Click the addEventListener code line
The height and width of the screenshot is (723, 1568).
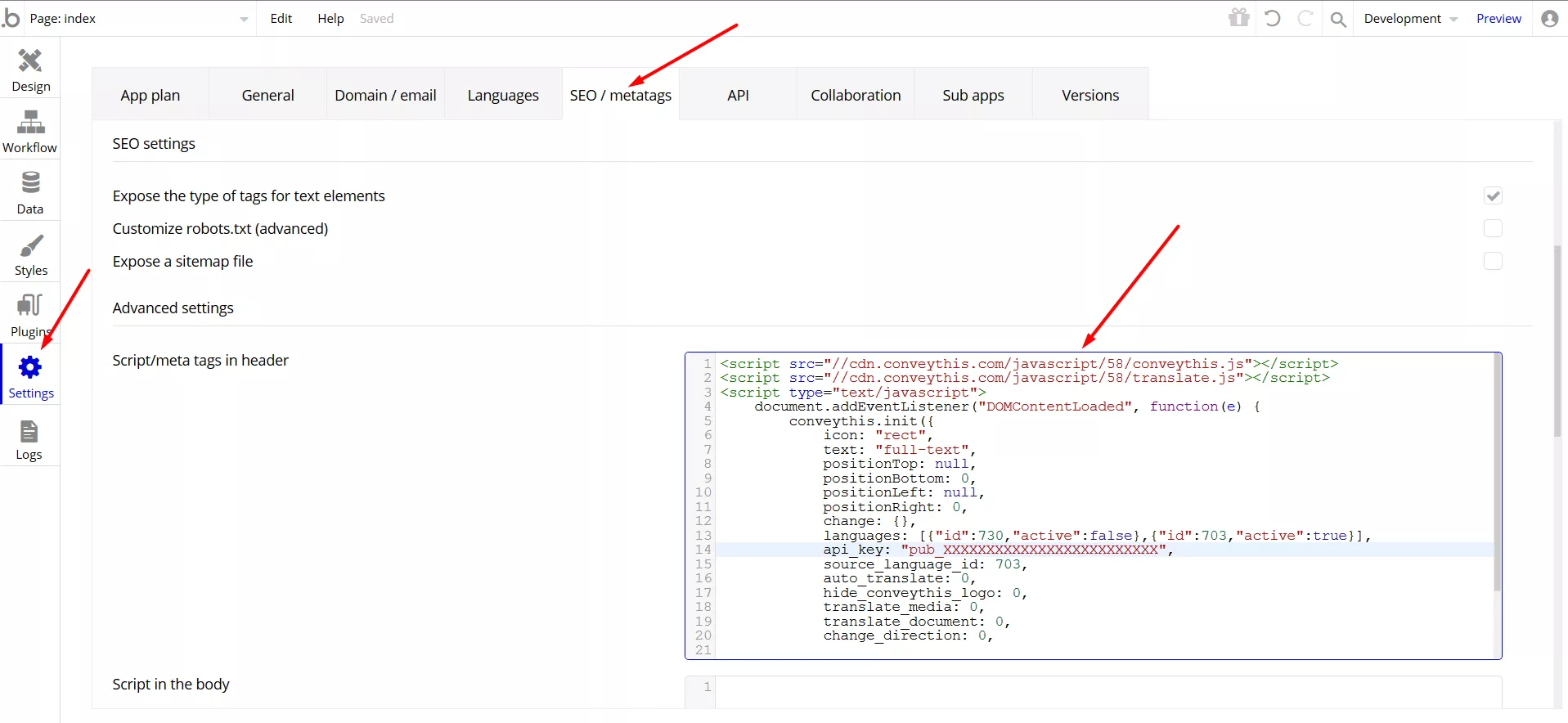tap(1007, 406)
